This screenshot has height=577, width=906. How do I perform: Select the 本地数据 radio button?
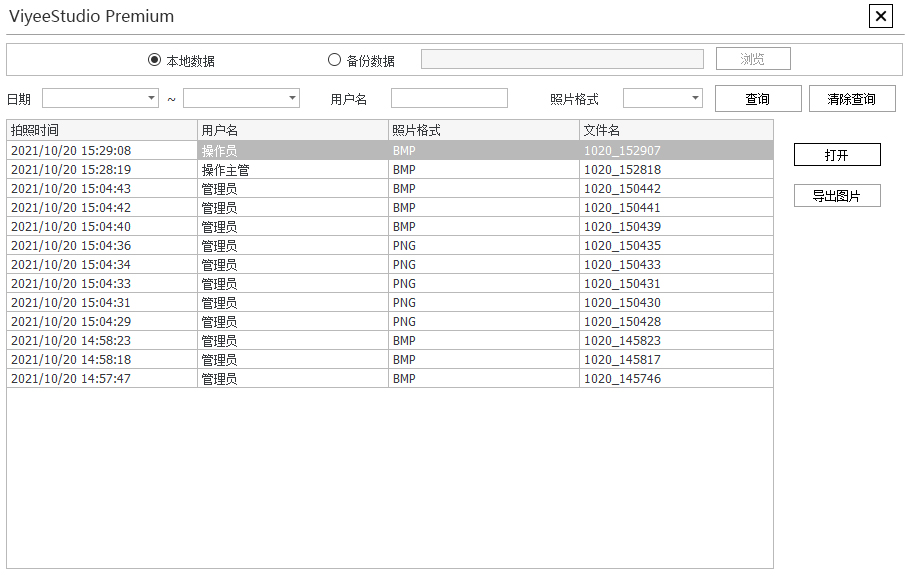tap(154, 60)
